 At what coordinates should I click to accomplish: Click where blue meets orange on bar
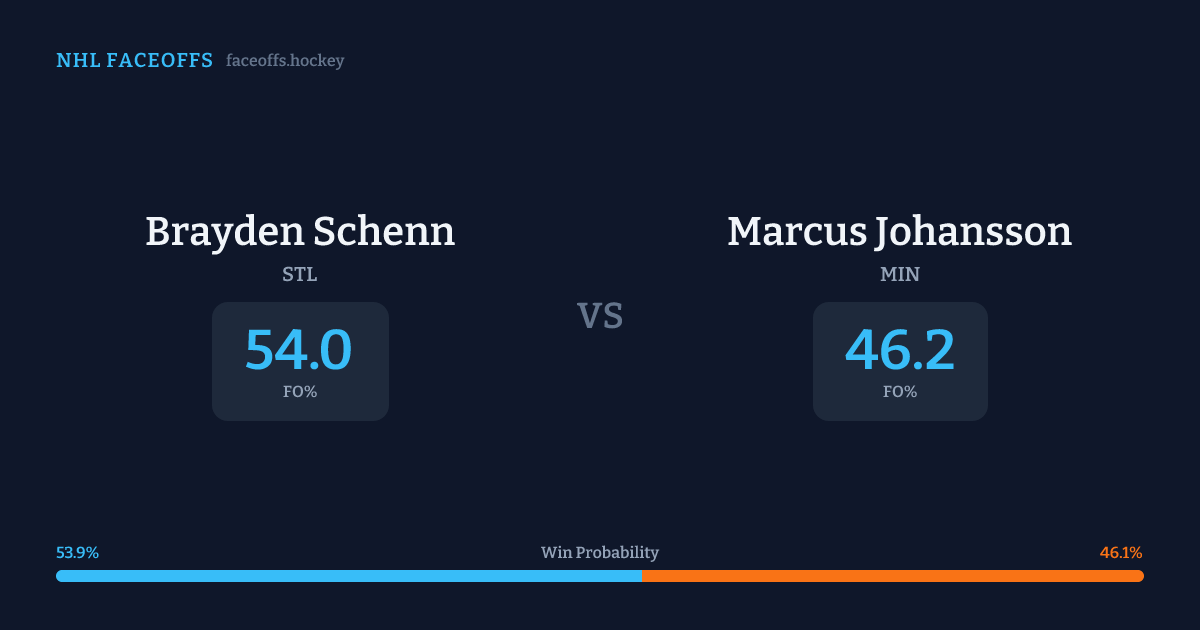642,576
